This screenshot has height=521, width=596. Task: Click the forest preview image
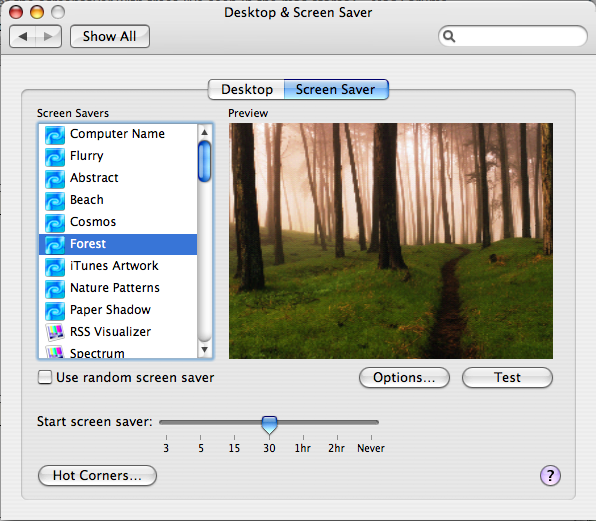tap(391, 241)
